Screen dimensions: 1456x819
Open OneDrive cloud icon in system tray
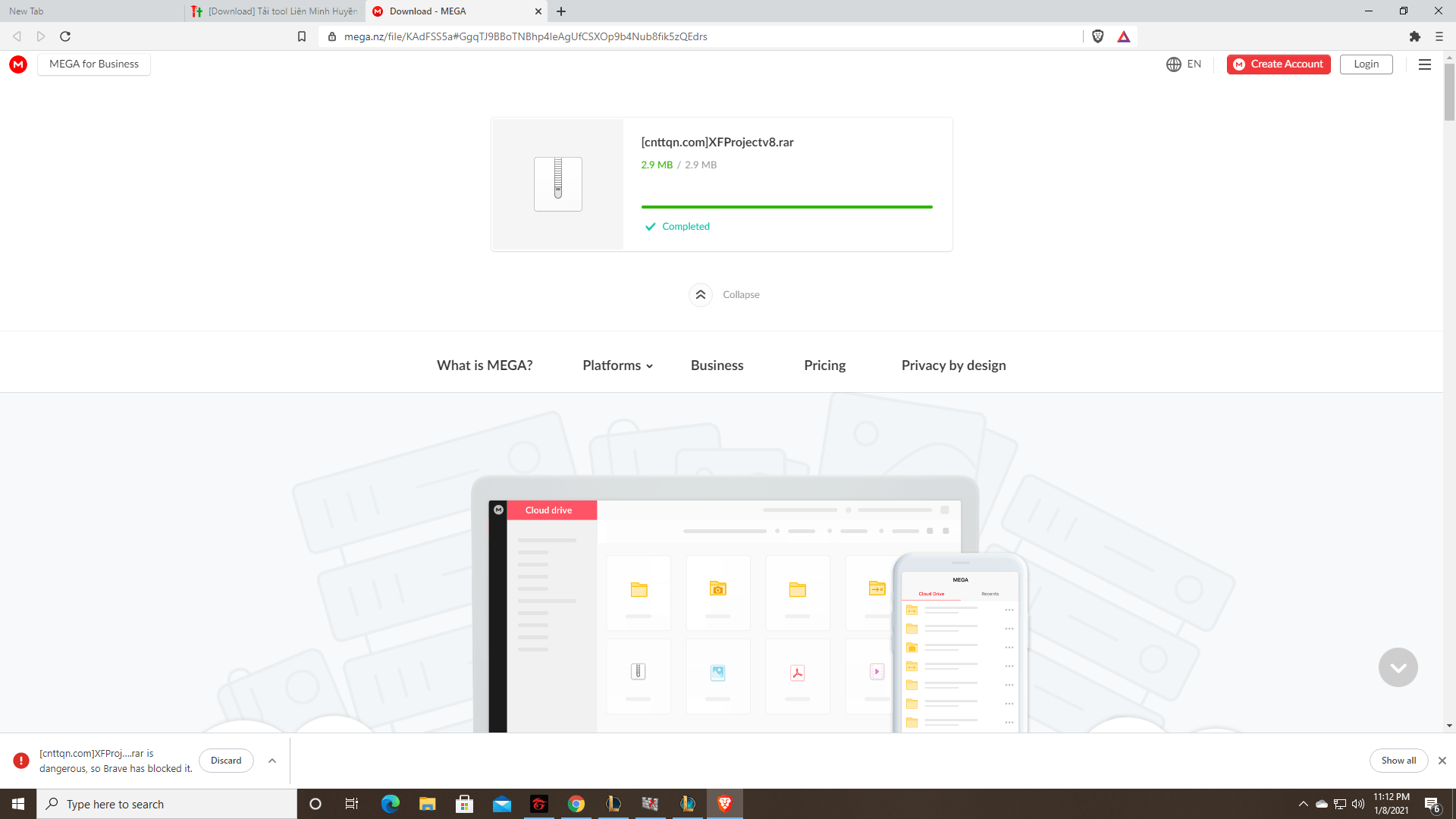point(1322,804)
